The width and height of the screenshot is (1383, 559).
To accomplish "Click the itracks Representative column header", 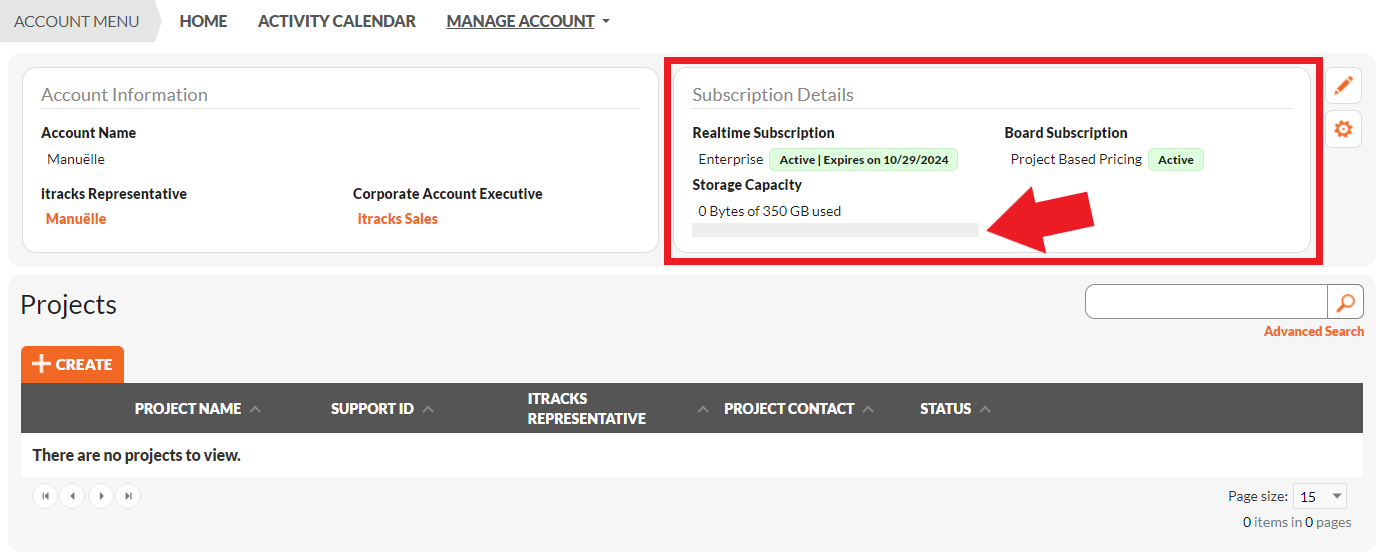I will (587, 409).
